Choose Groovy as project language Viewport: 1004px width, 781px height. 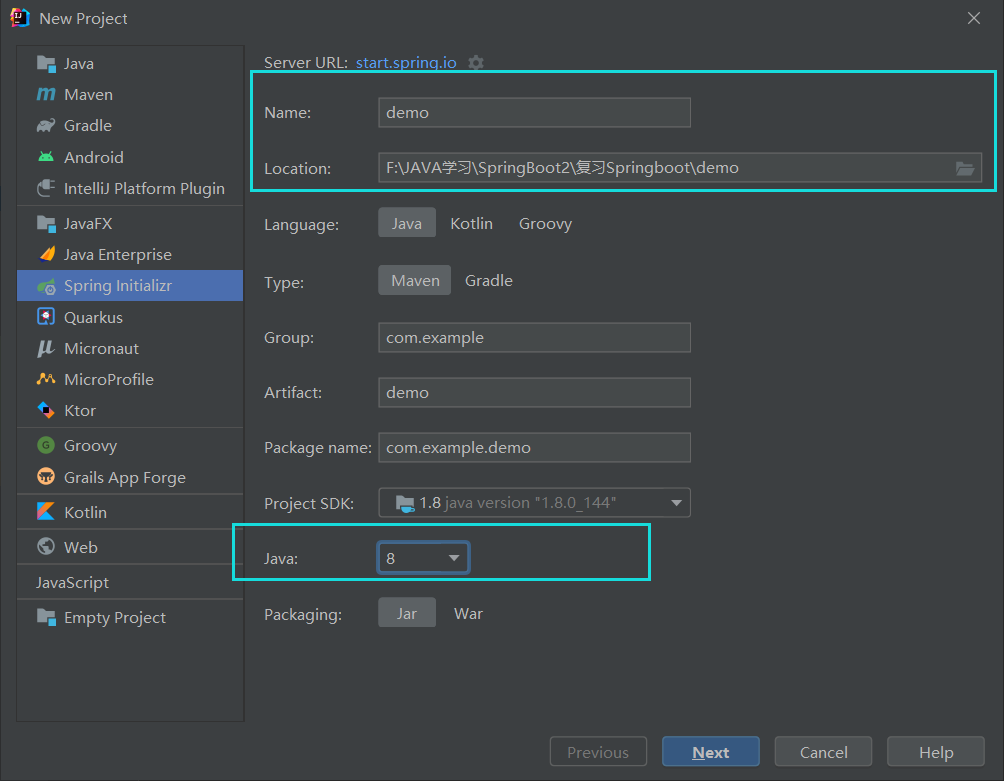pyautogui.click(x=545, y=223)
